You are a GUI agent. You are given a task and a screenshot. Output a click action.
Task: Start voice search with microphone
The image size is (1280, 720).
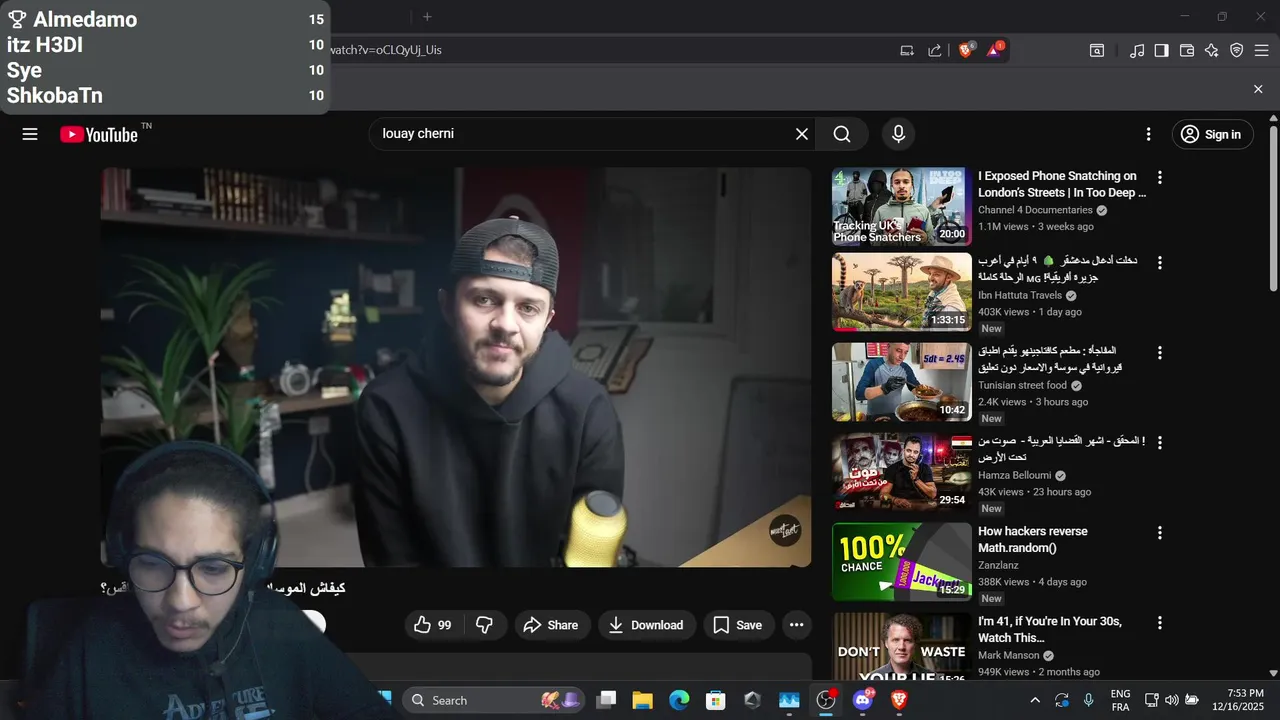(x=898, y=134)
